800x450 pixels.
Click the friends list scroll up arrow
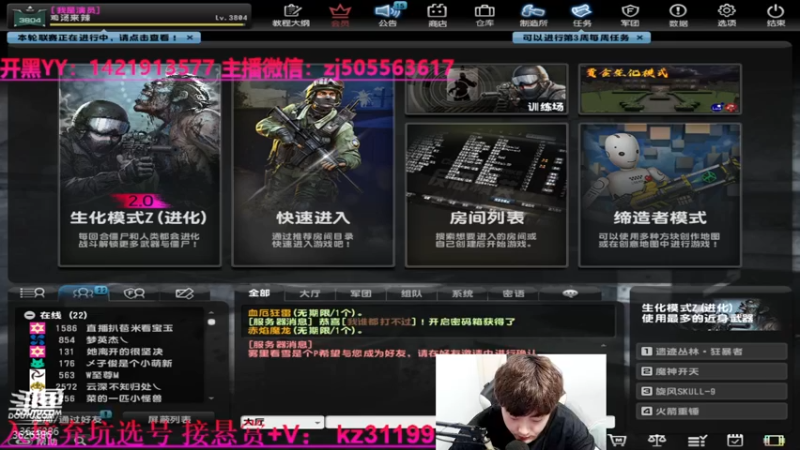[211, 312]
